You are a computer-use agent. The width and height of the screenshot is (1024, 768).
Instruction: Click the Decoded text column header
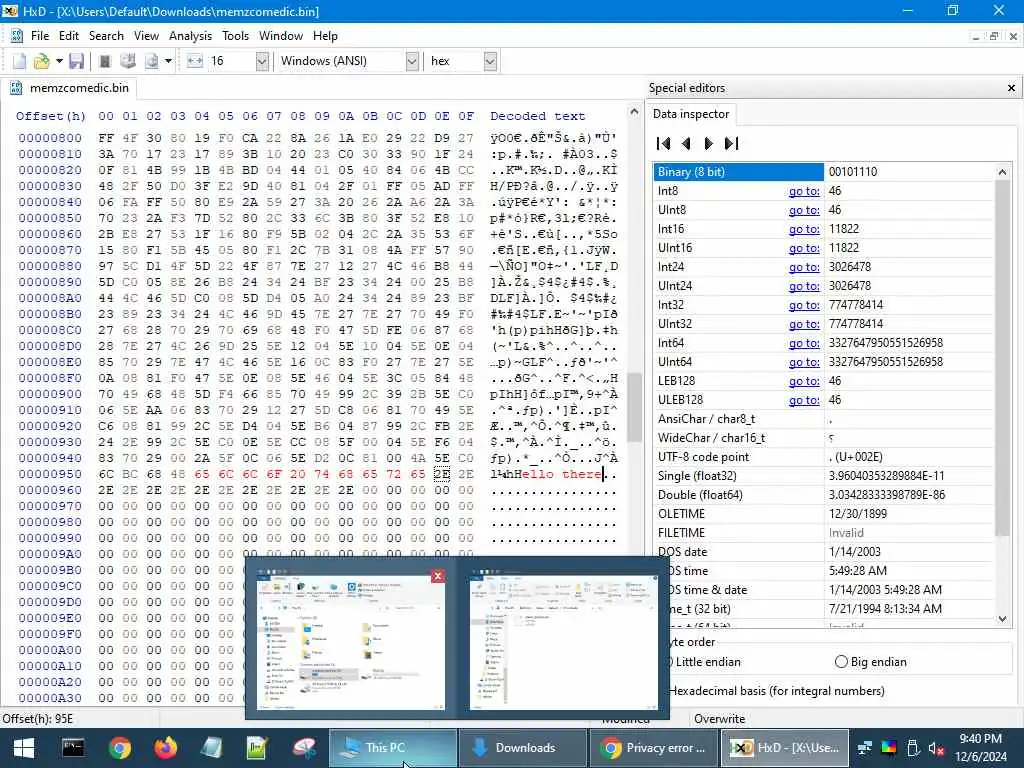(537, 116)
